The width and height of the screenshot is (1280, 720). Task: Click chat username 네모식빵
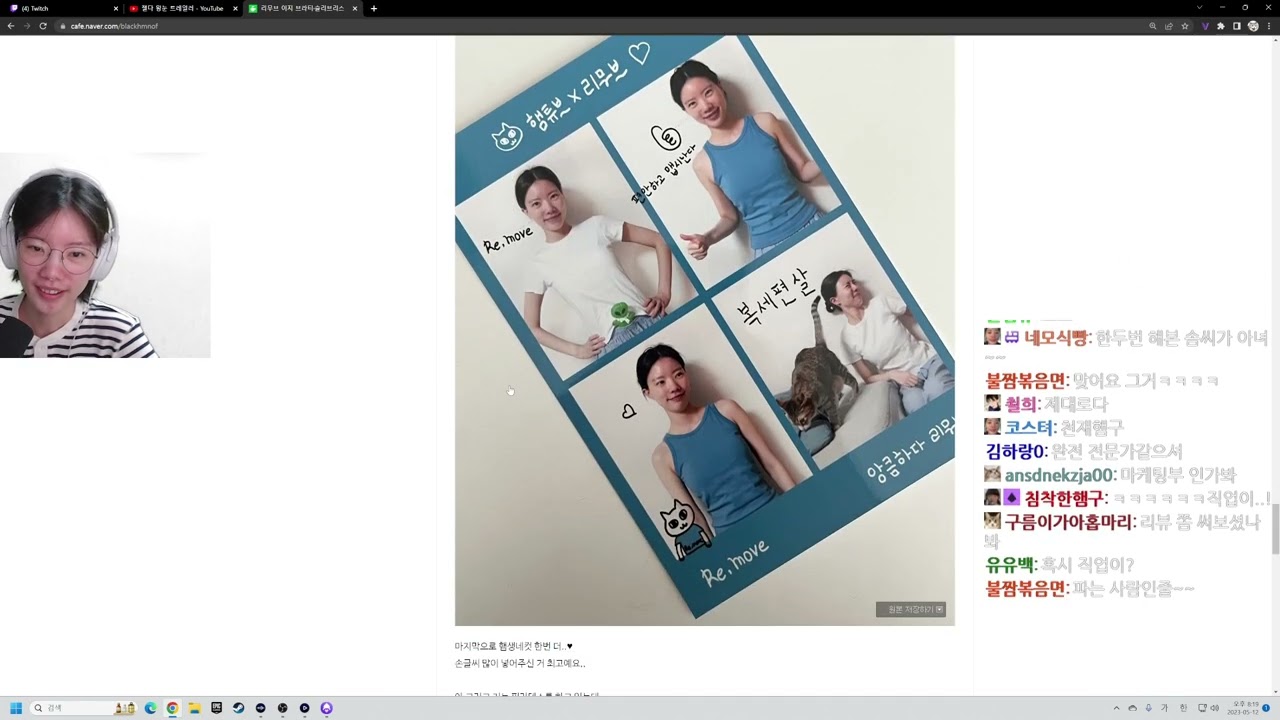coord(1055,338)
